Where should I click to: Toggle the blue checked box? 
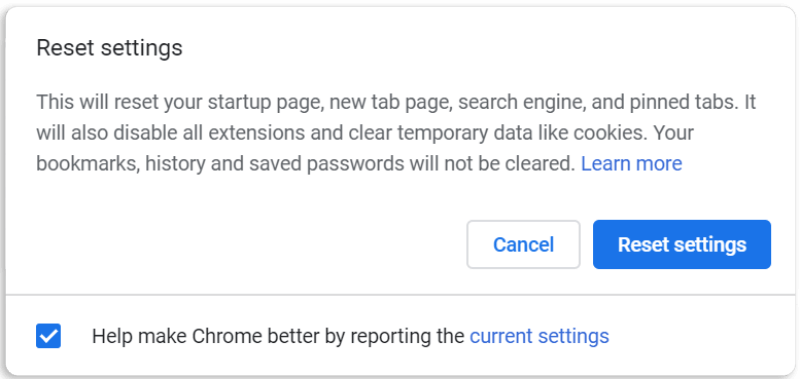tap(48, 336)
